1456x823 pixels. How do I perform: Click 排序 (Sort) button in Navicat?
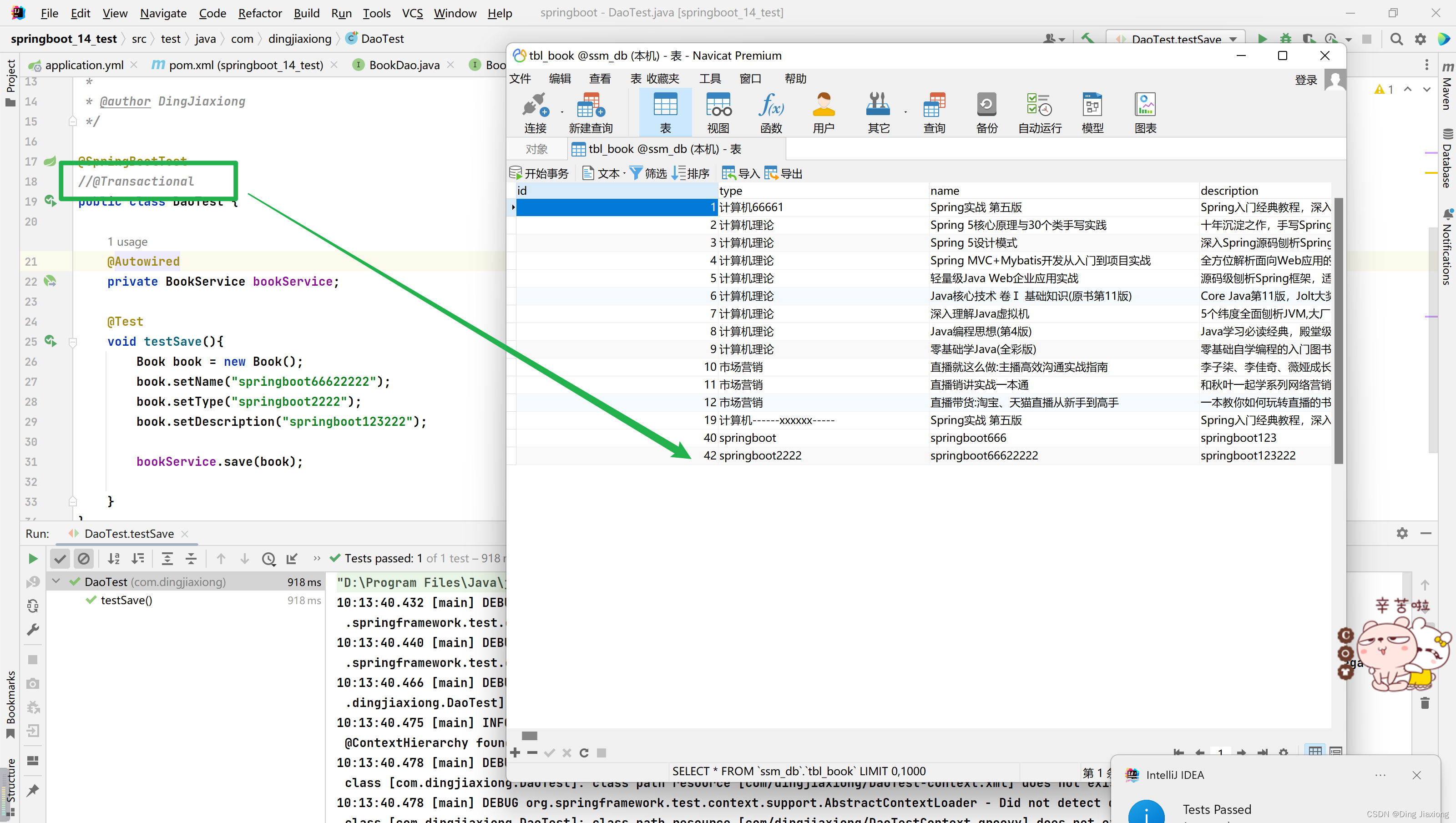(691, 173)
